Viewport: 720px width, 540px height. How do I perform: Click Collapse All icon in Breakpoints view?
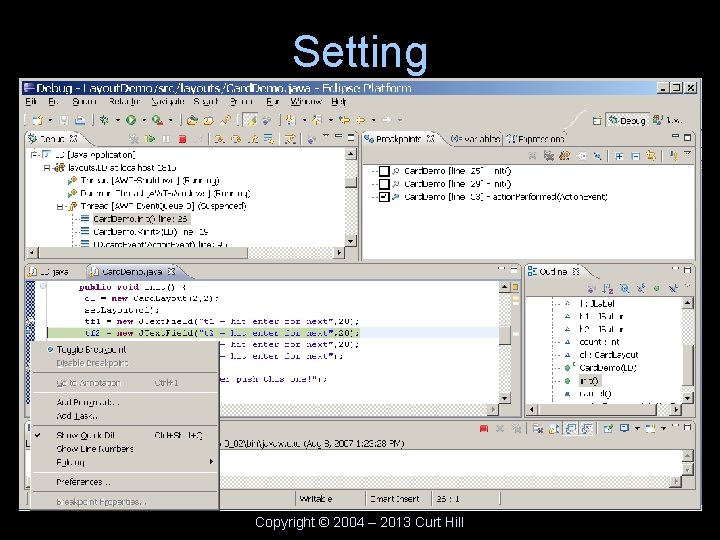pos(635,156)
